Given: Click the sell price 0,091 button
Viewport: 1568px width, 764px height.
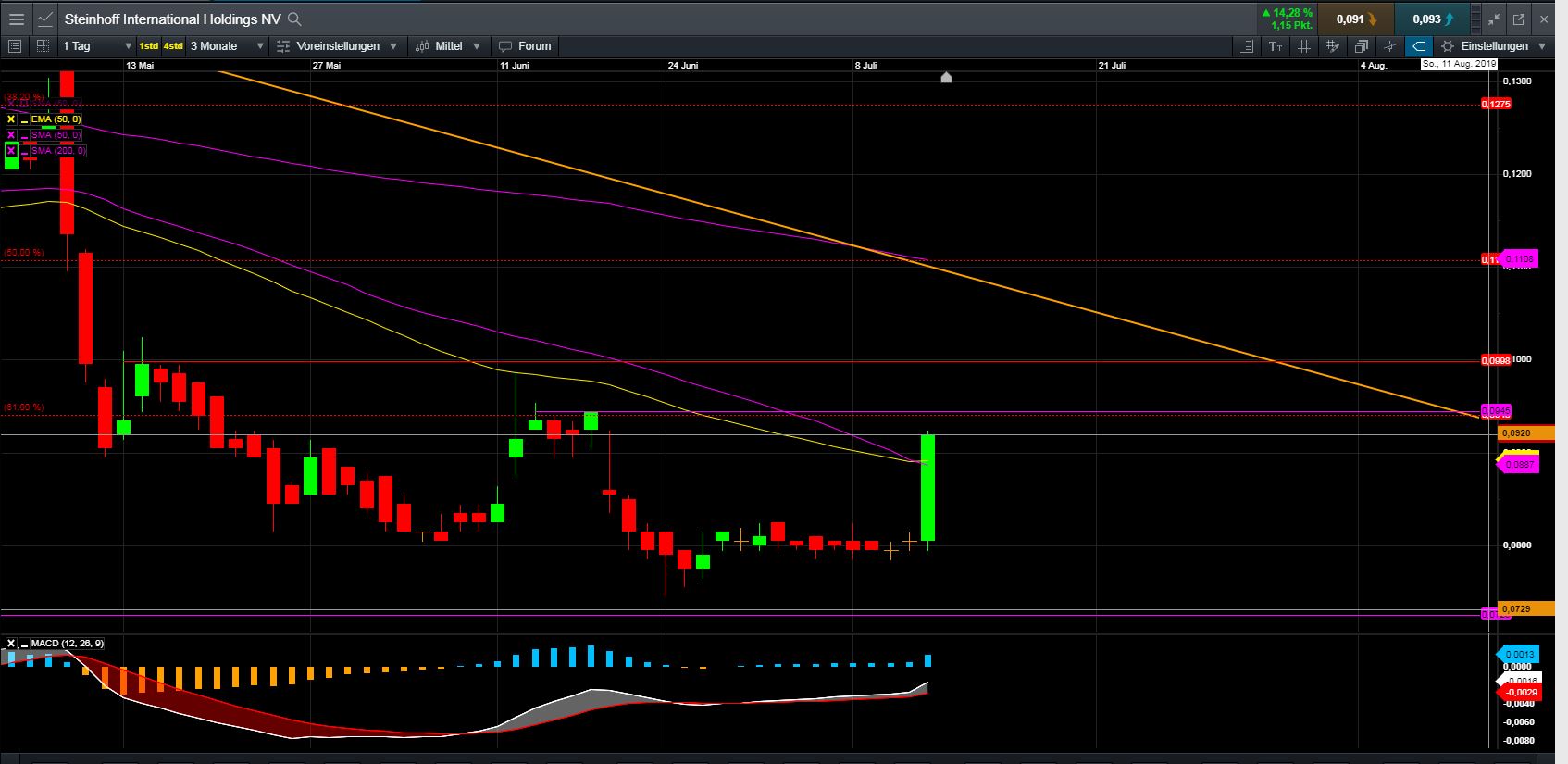Looking at the screenshot, I should tap(1355, 19).
